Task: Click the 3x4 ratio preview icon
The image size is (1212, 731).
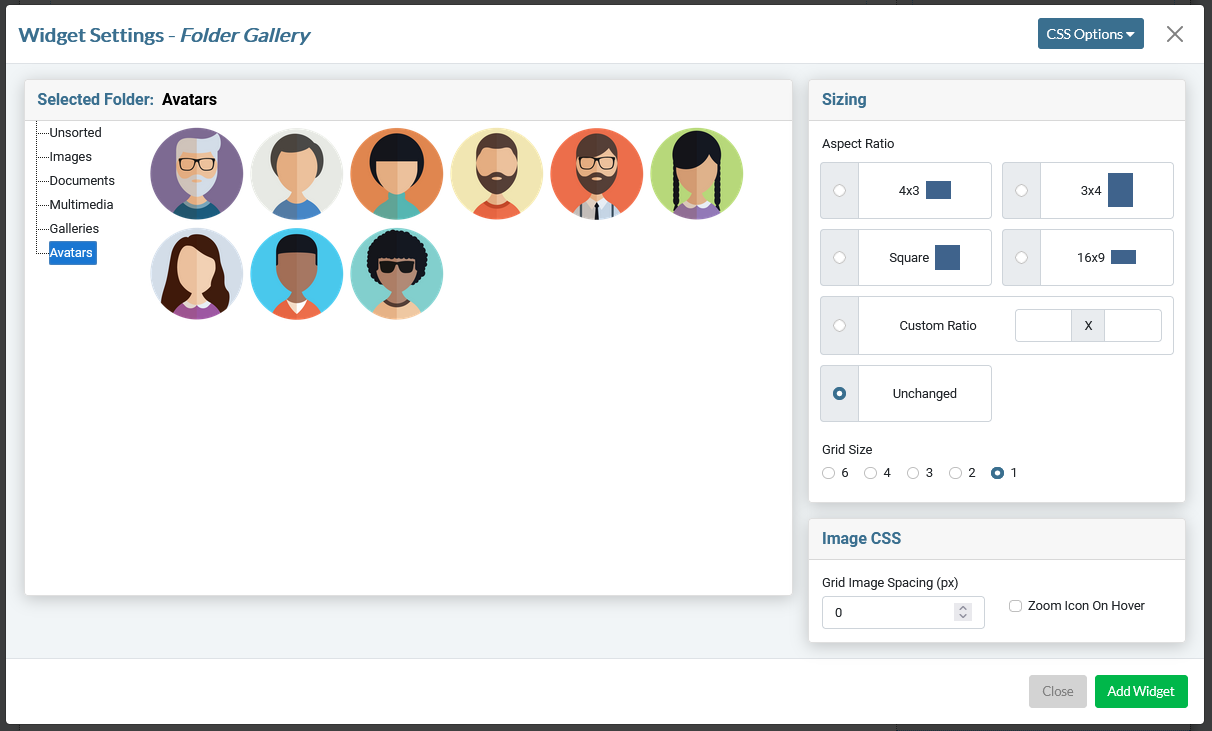Action: 1120,190
